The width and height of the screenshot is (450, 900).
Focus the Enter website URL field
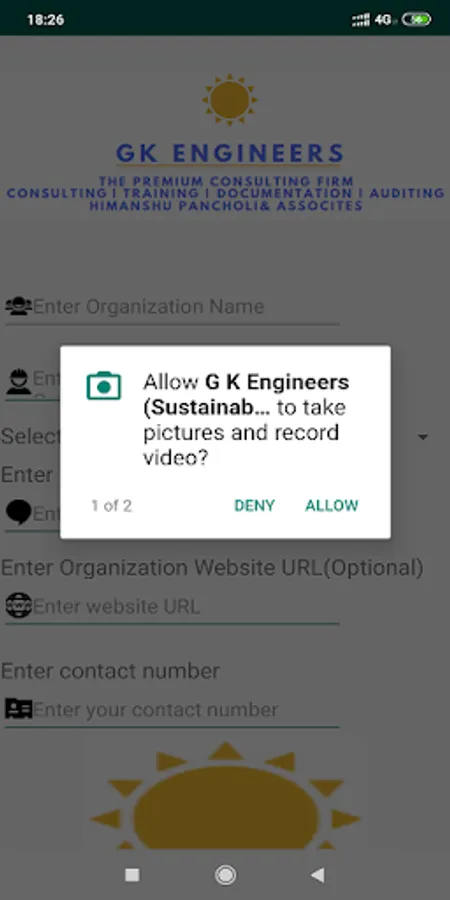[x=172, y=606]
